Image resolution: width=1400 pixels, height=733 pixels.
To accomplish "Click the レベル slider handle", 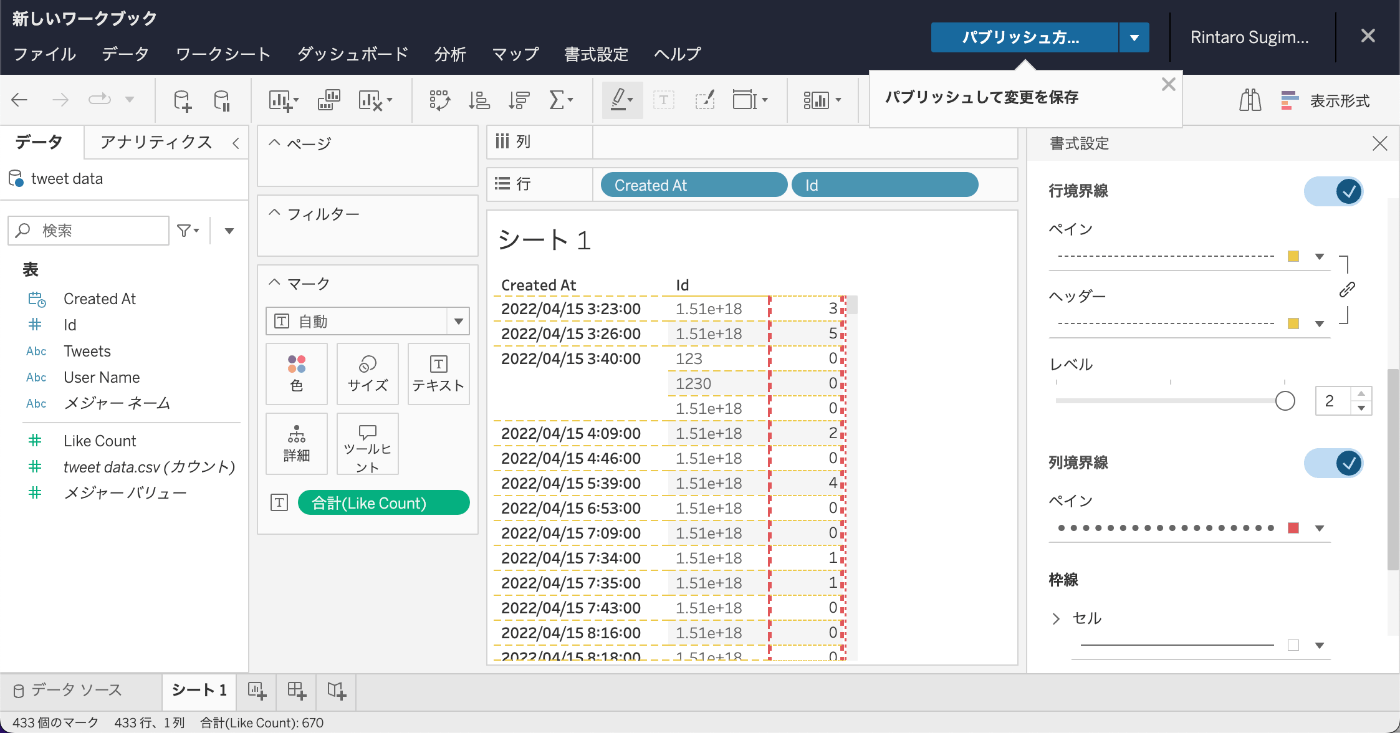I will click(x=1285, y=401).
